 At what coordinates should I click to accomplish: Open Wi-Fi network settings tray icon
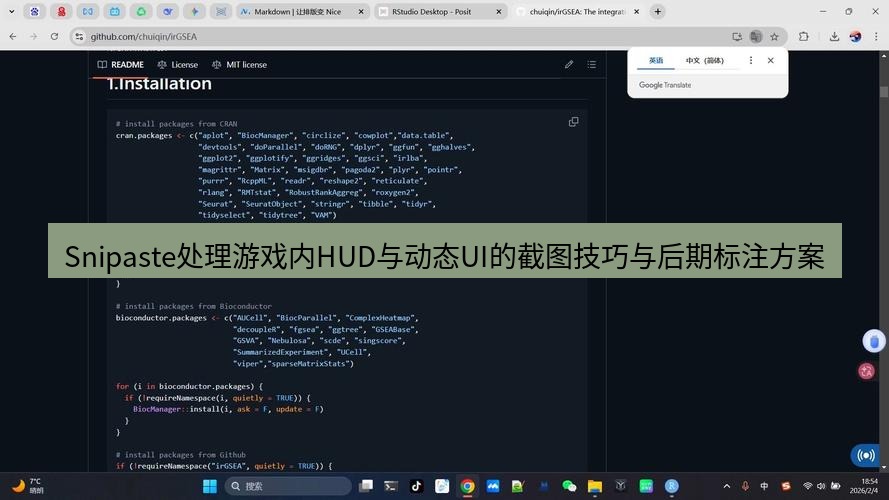(x=808, y=486)
